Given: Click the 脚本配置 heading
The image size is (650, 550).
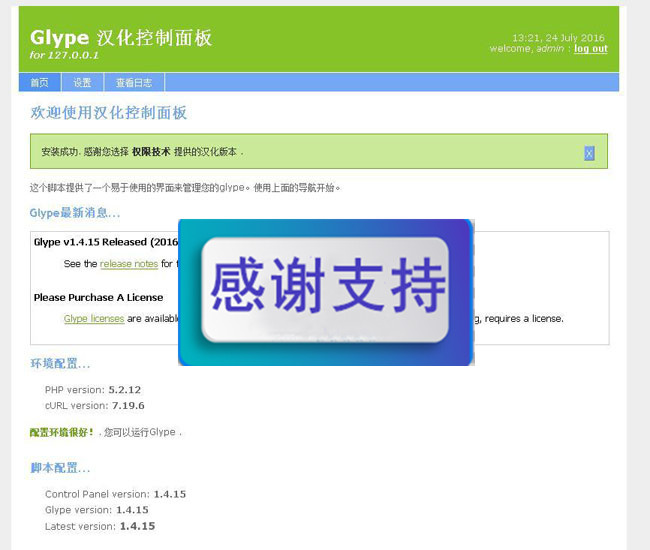Looking at the screenshot, I should click(x=60, y=468).
